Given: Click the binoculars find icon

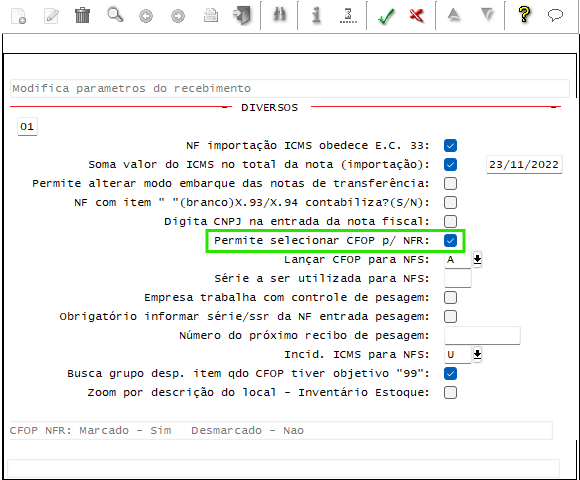Looking at the screenshot, I should [x=280, y=15].
